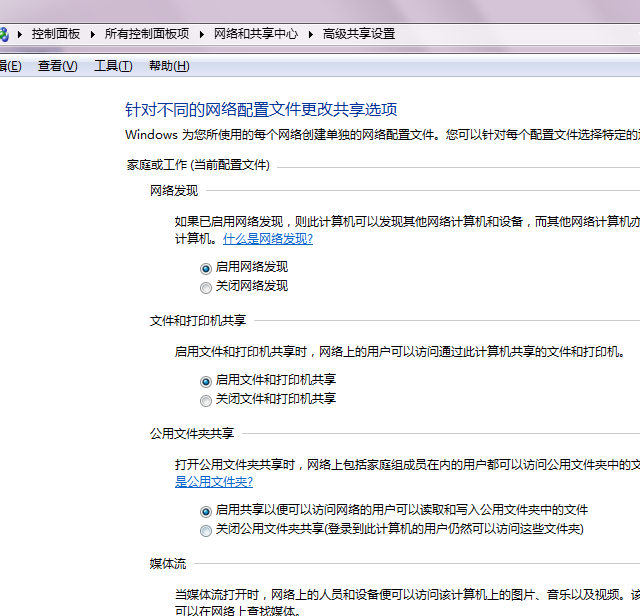Click the 媒体流 section heading

pos(168,564)
